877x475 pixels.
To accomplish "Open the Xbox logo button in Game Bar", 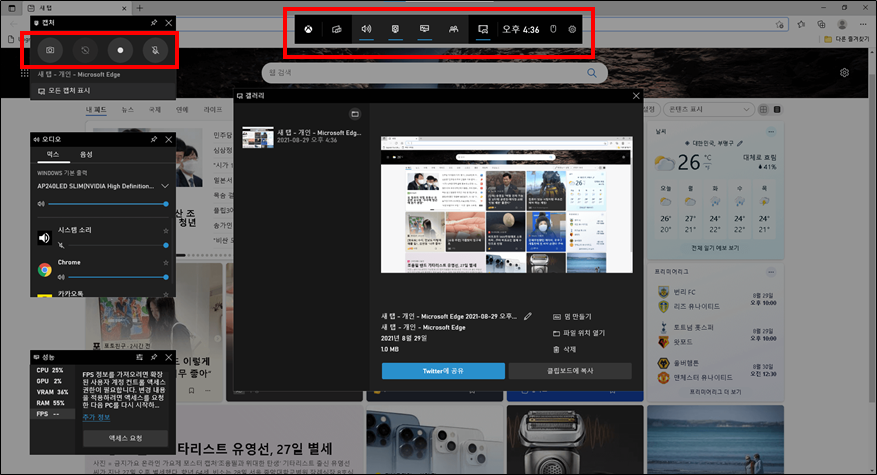I will coord(308,30).
